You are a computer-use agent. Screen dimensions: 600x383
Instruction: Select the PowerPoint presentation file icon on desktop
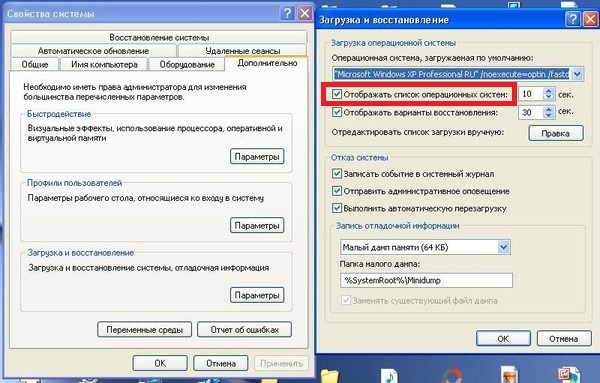click(x=569, y=375)
